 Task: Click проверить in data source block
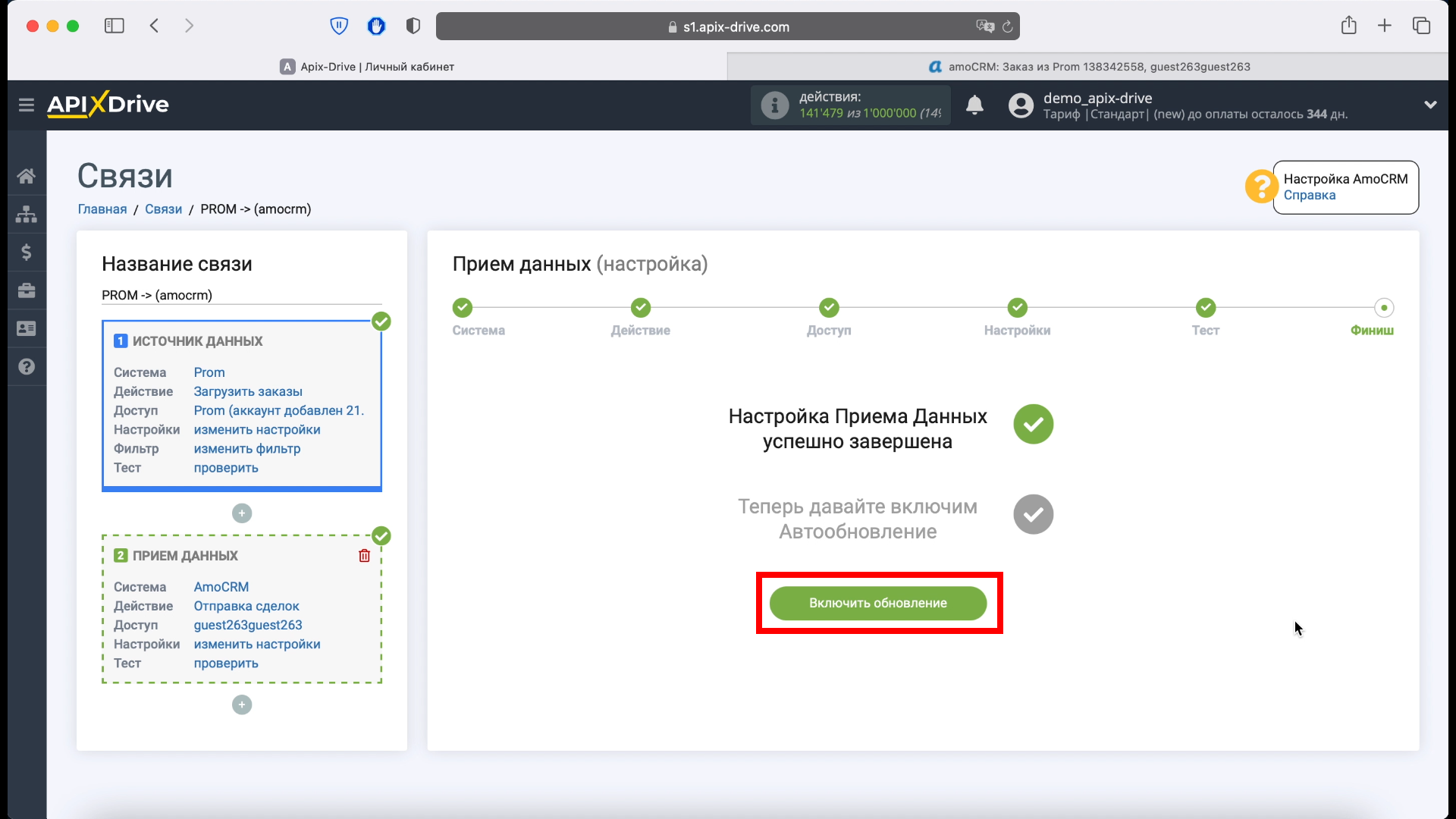click(x=226, y=467)
